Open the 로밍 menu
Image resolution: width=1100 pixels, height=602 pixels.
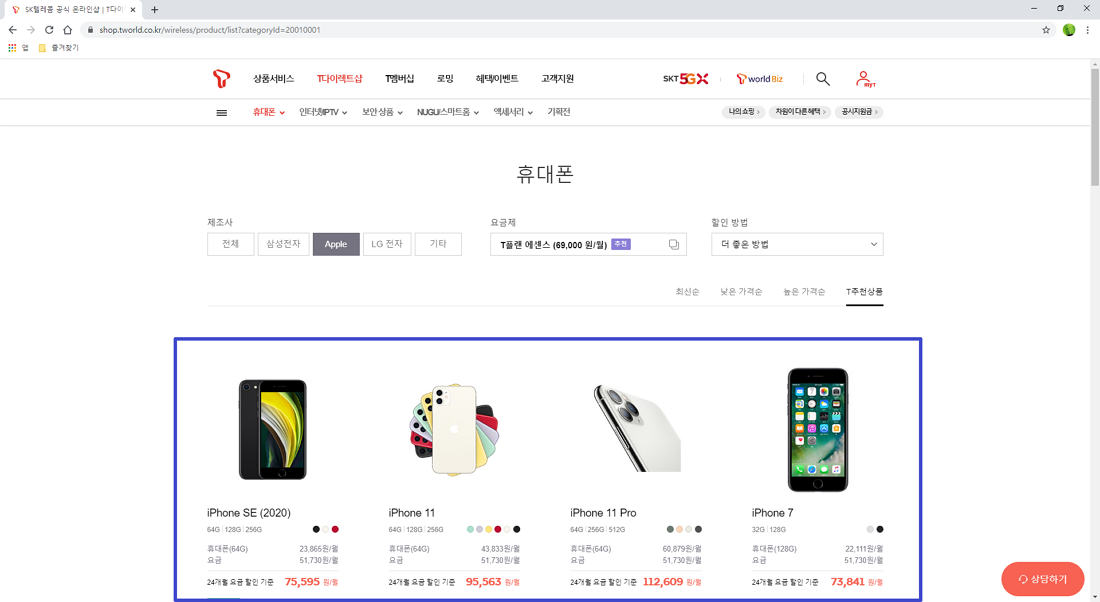445,79
